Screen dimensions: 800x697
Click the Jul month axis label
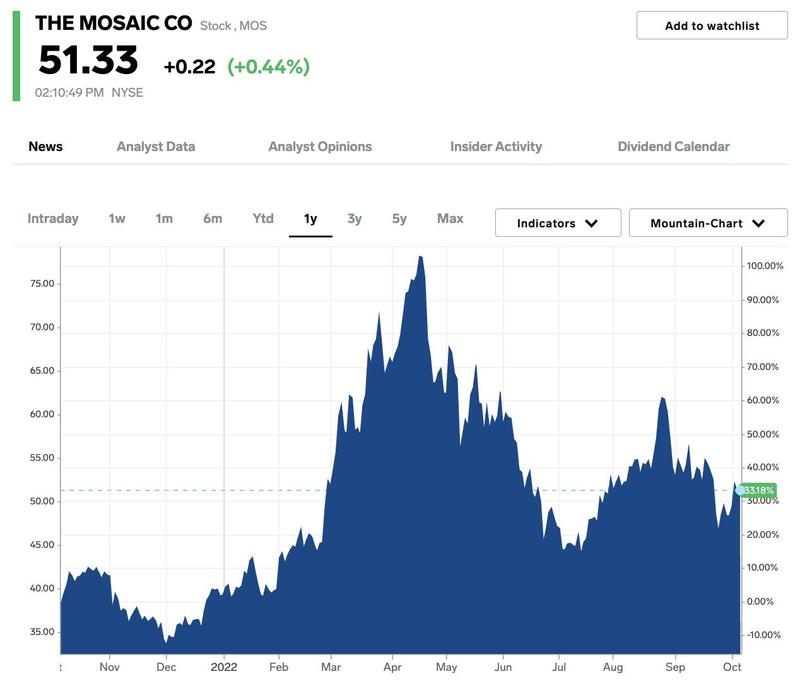click(x=559, y=667)
